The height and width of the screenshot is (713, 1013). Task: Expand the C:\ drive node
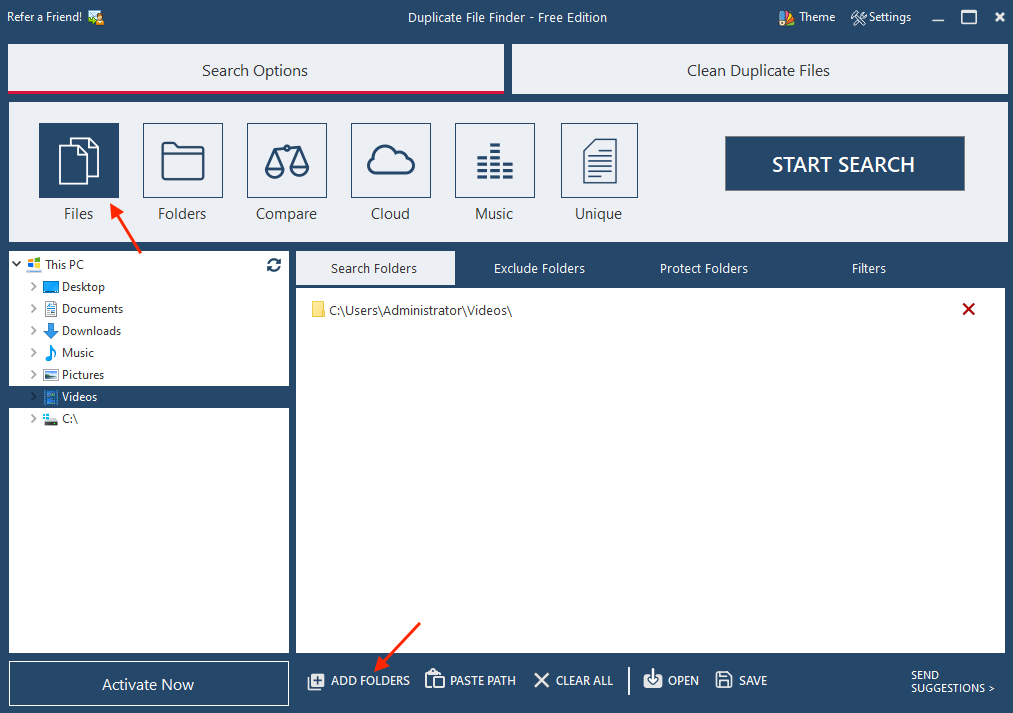(34, 419)
